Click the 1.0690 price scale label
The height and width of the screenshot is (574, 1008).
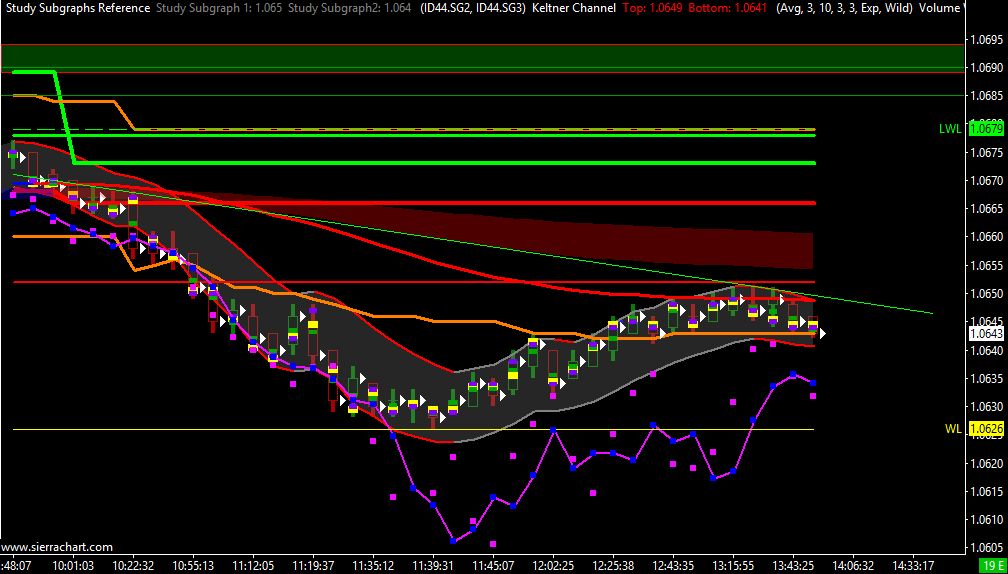click(x=987, y=67)
